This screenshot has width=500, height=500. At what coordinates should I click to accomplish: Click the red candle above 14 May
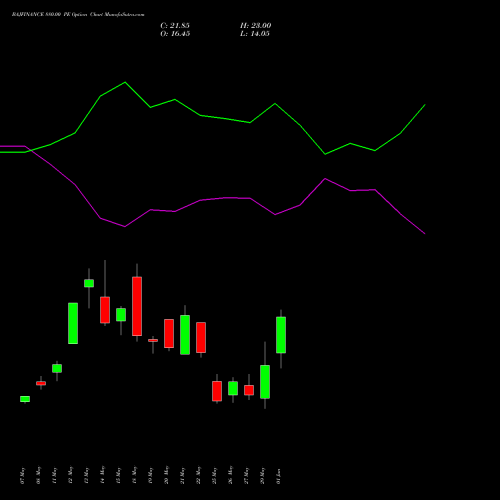pyautogui.click(x=105, y=310)
